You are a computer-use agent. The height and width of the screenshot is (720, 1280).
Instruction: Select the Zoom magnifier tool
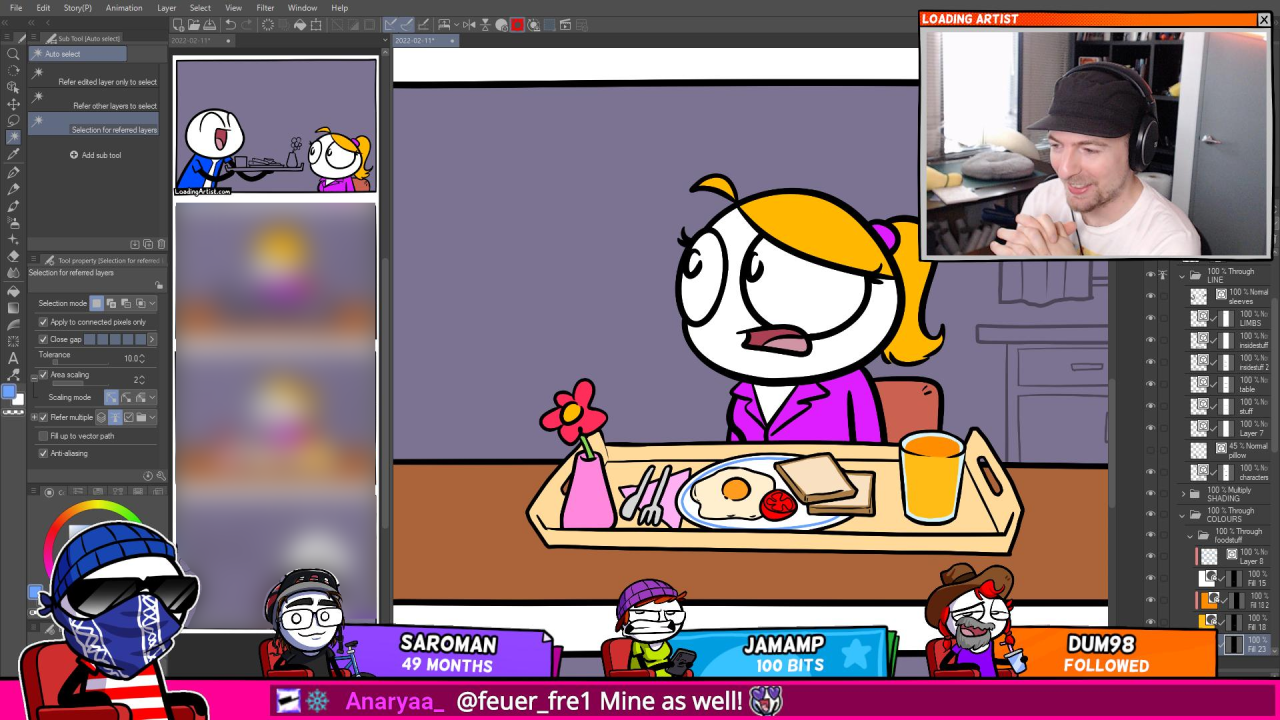click(13, 55)
